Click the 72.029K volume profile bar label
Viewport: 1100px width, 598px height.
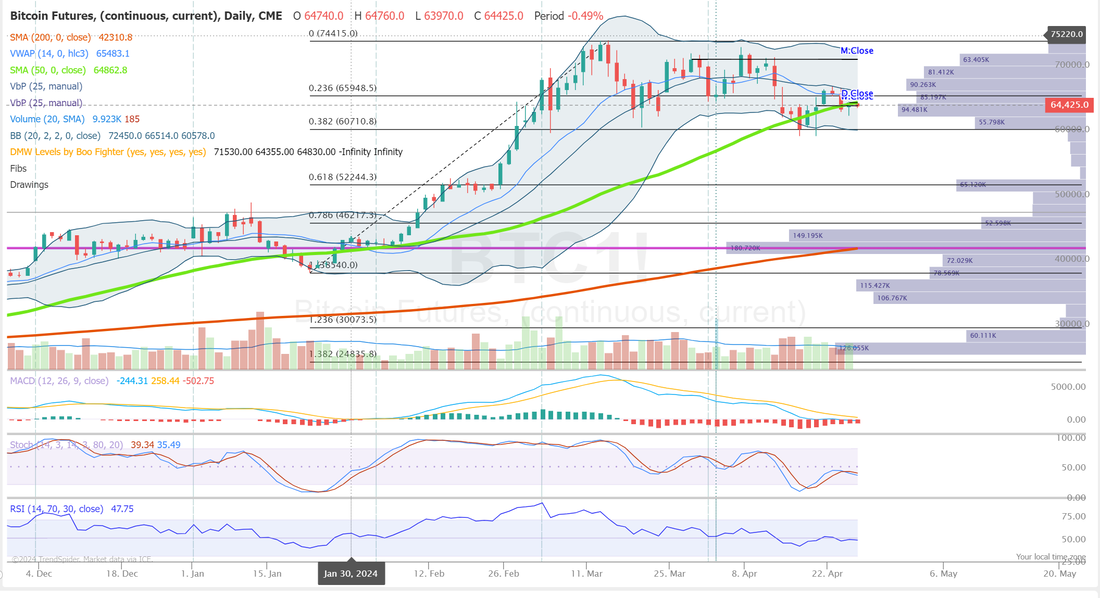coord(959,260)
